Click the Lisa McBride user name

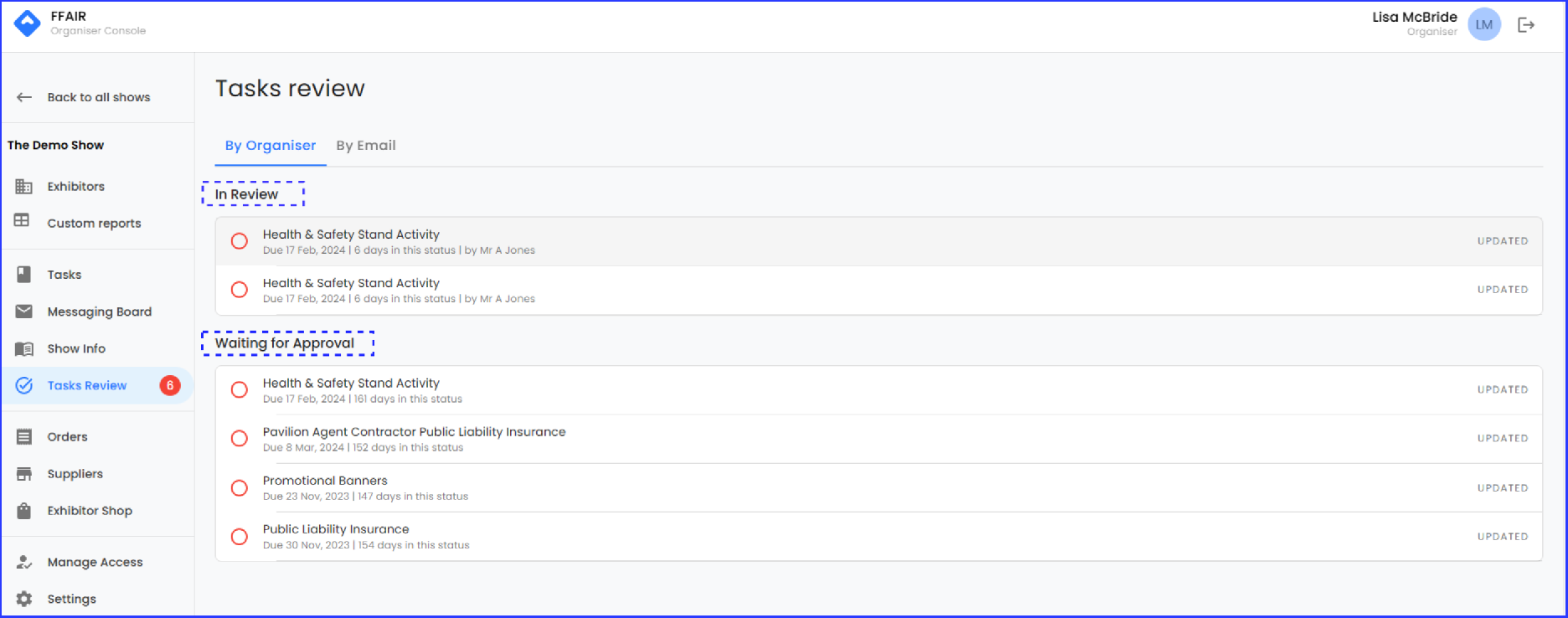point(1415,17)
